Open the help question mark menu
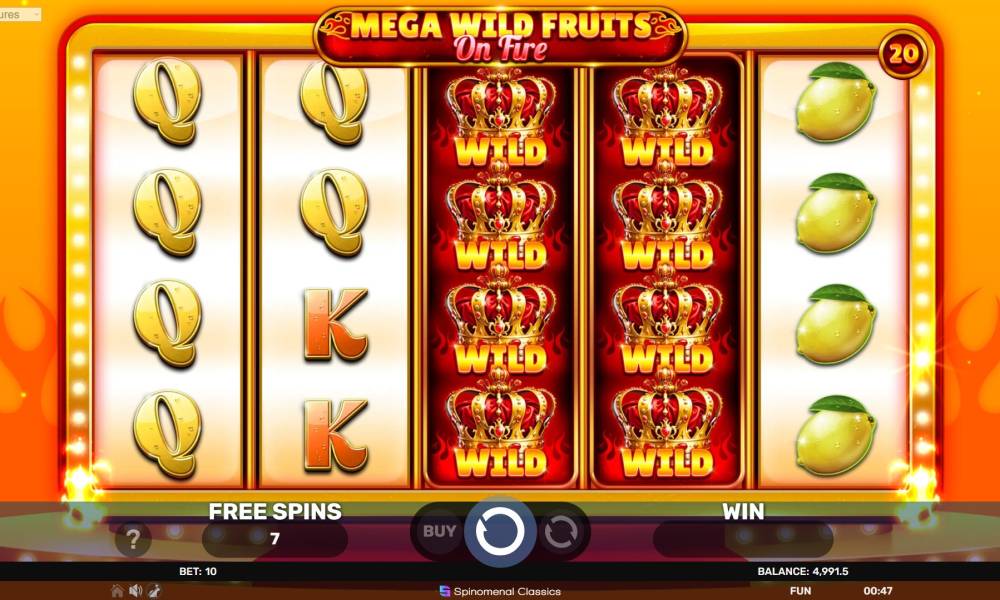 point(133,539)
